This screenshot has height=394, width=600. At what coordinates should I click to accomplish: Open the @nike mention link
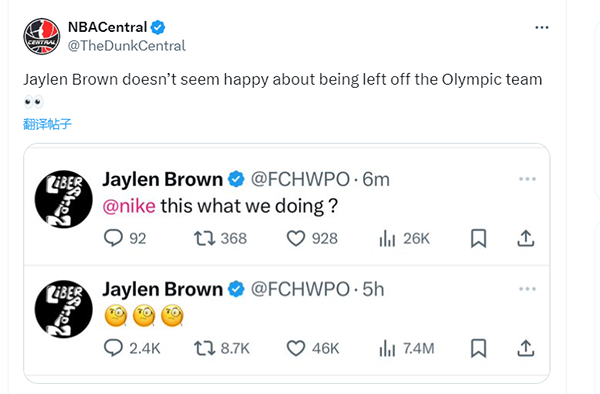pyautogui.click(x=129, y=206)
